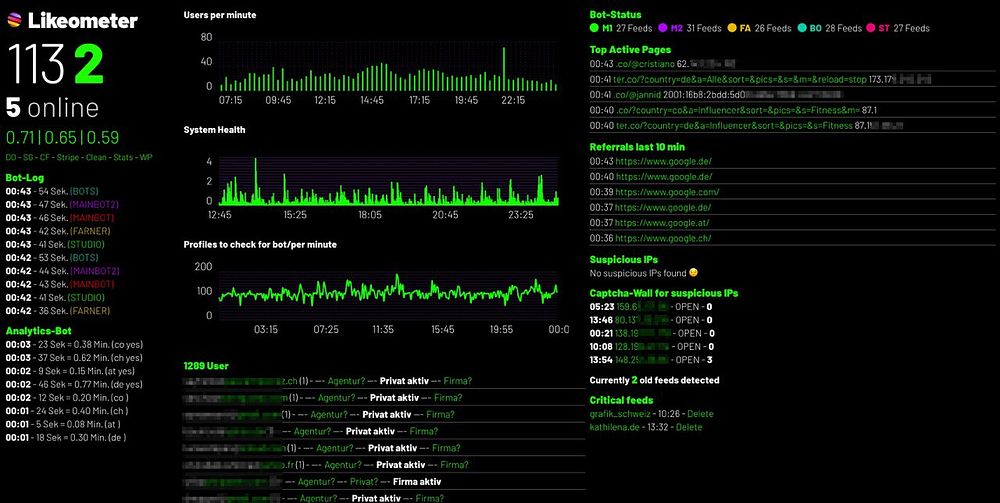The width and height of the screenshot is (1000, 503).
Task: Open captcha IP starting 159.6
Action: 642,307
